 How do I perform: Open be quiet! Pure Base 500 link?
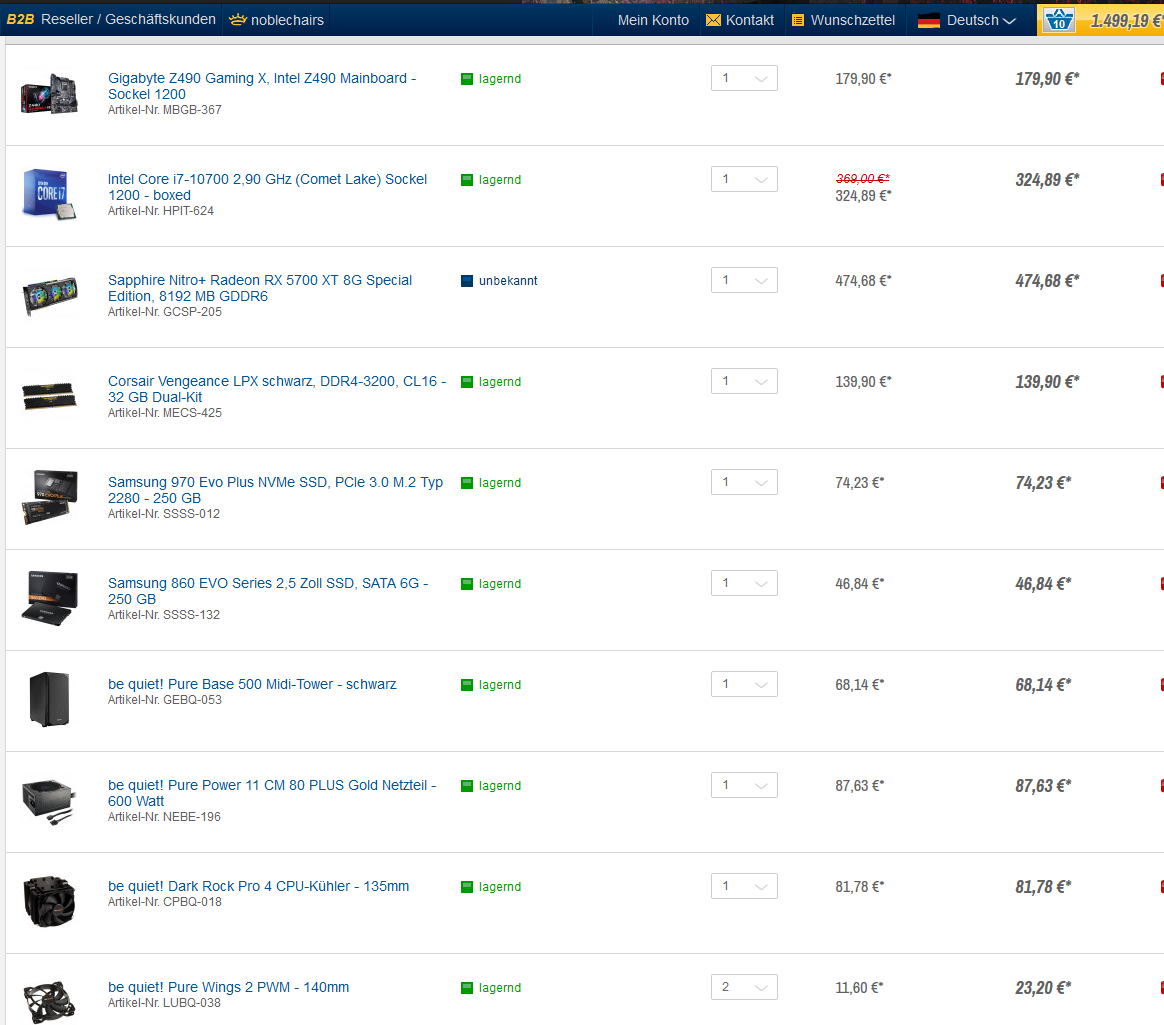pos(252,684)
